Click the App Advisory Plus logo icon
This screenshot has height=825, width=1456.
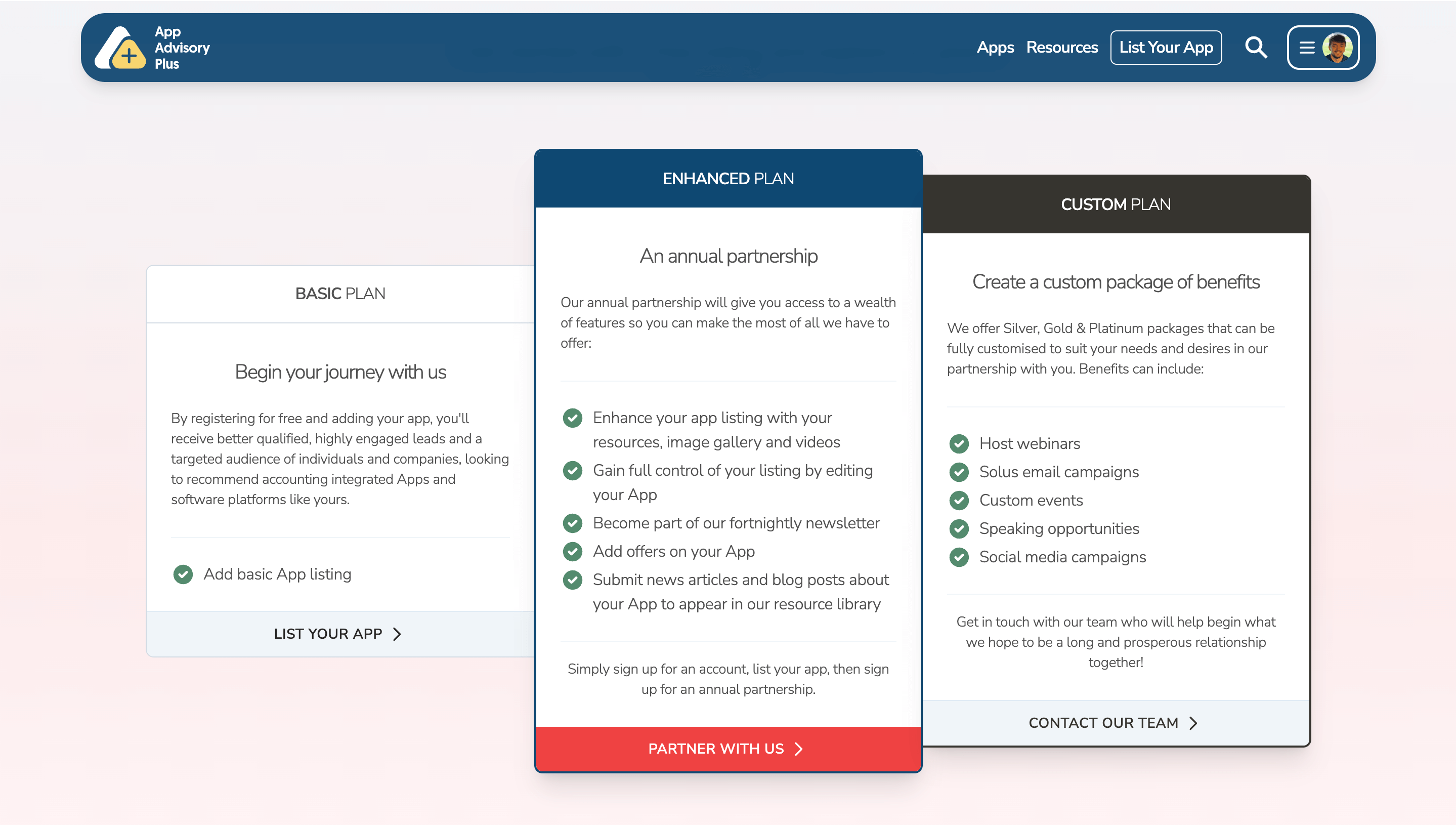(x=120, y=48)
